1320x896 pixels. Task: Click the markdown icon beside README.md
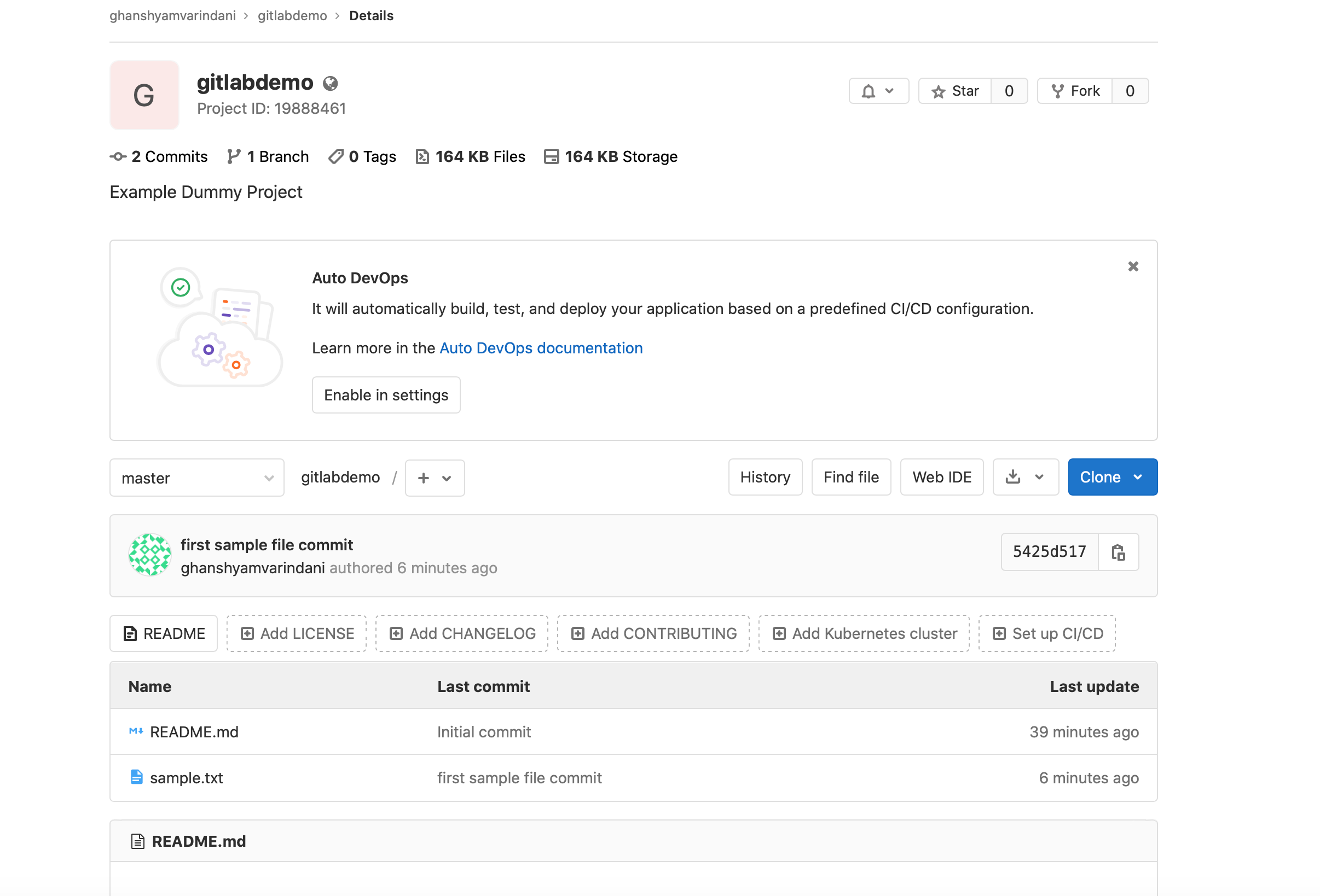click(x=136, y=731)
